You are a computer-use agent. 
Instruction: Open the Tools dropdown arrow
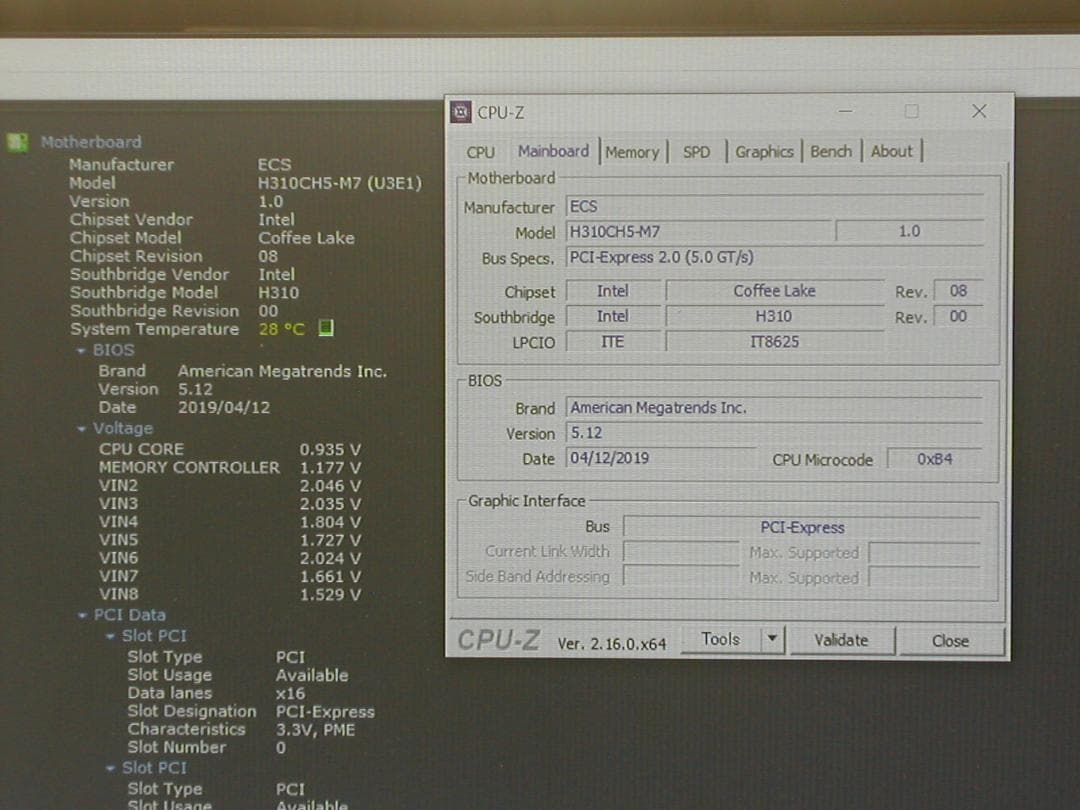(771, 638)
